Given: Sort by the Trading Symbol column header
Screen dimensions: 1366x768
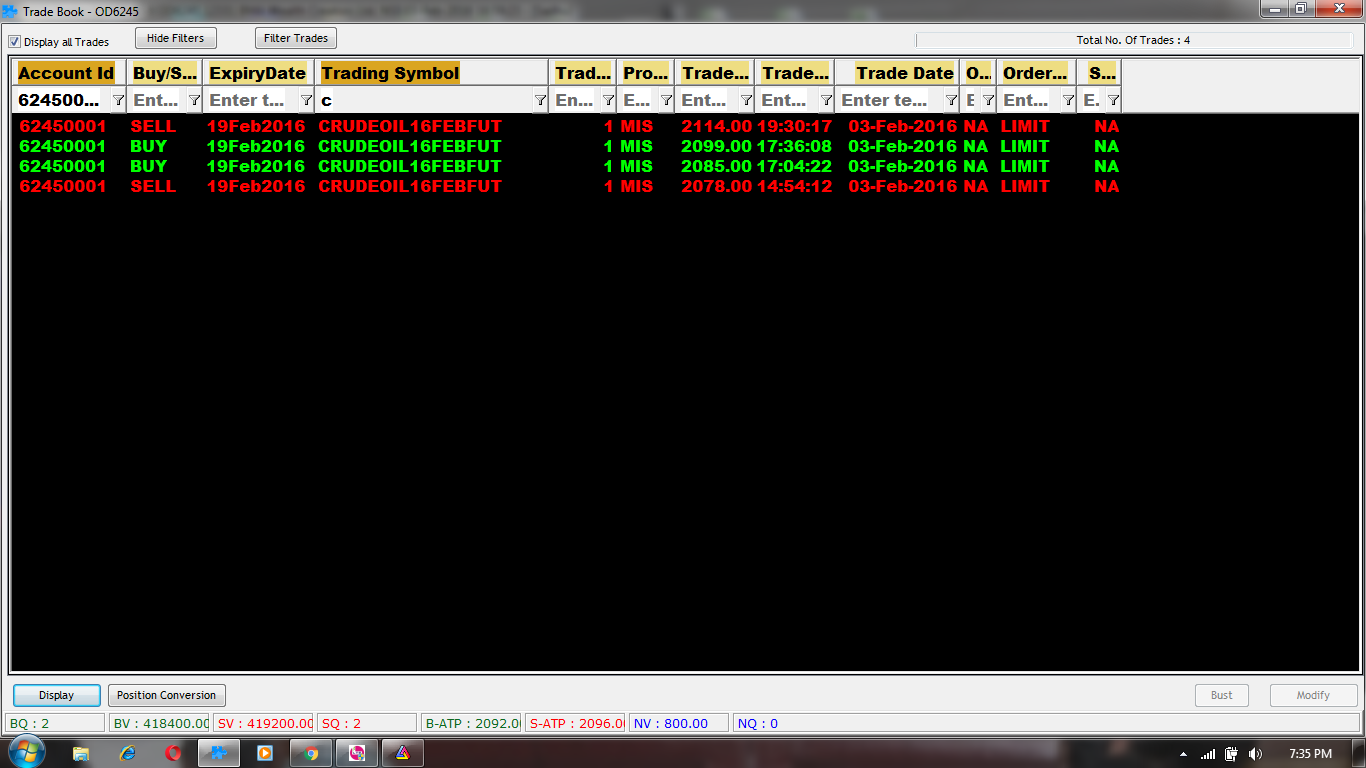Looking at the screenshot, I should 390,73.
